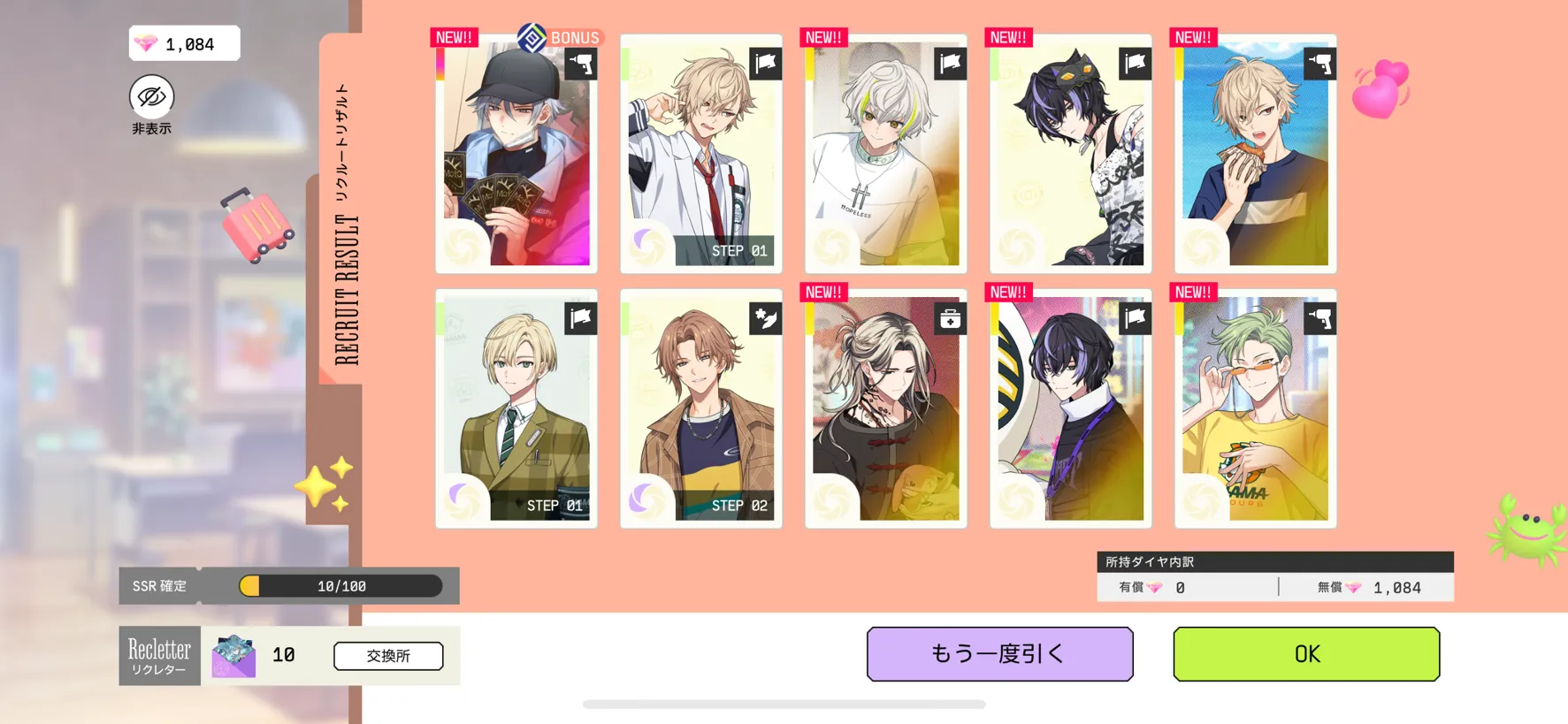Open the BONUS card with black cap character

516,154
